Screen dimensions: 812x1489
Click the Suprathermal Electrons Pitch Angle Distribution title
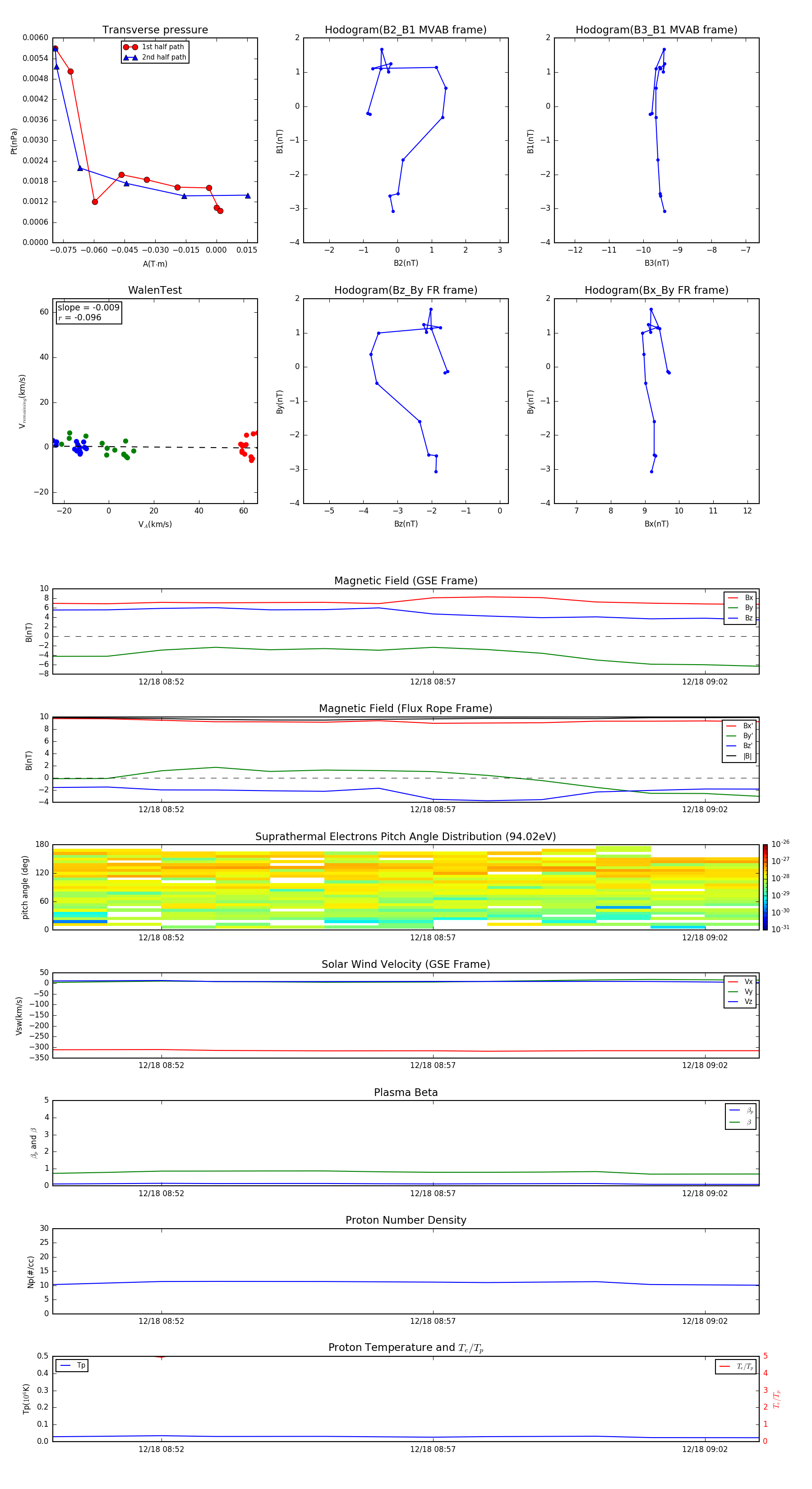point(406,837)
